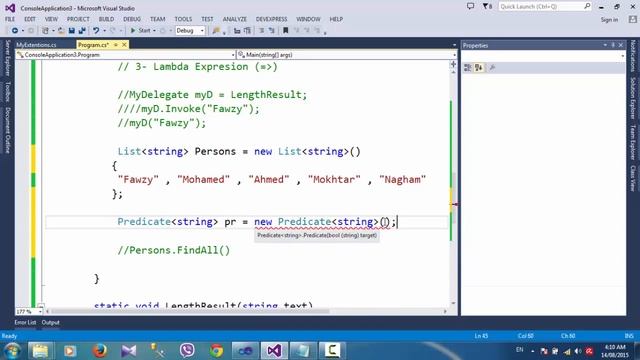Click the editor split-window handle icon
This screenshot has height=360, width=640.
tap(453, 64)
